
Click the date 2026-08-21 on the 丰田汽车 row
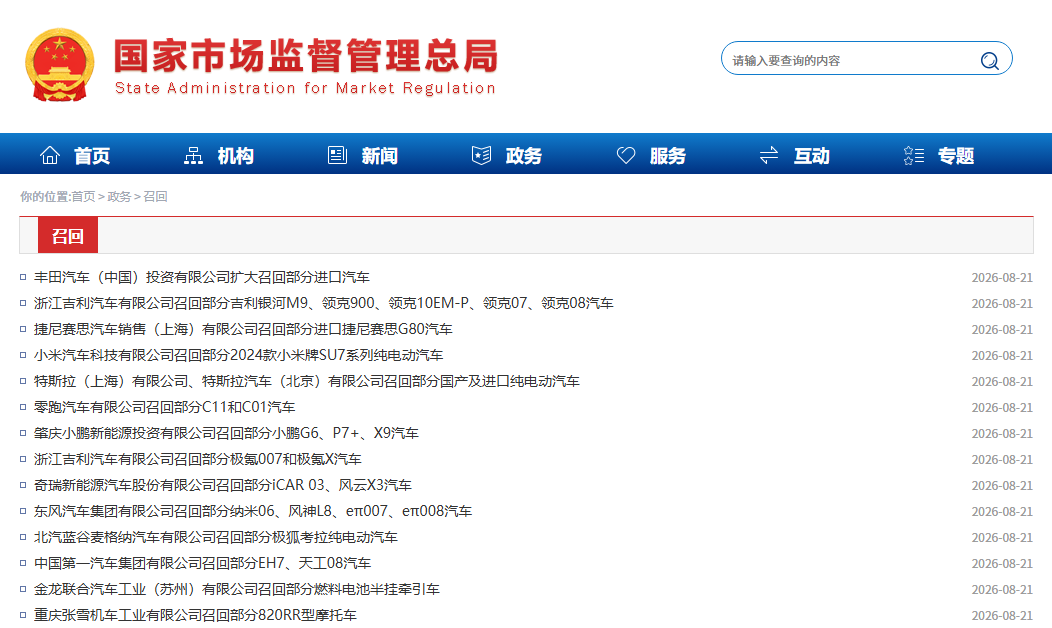pyautogui.click(x=1002, y=278)
